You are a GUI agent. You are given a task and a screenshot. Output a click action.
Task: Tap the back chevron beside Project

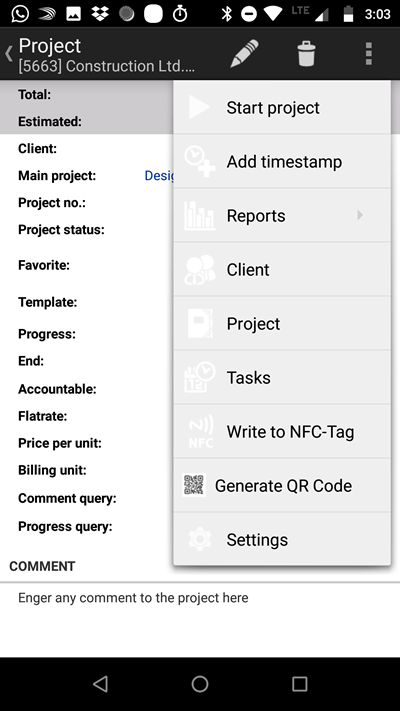tap(9, 54)
